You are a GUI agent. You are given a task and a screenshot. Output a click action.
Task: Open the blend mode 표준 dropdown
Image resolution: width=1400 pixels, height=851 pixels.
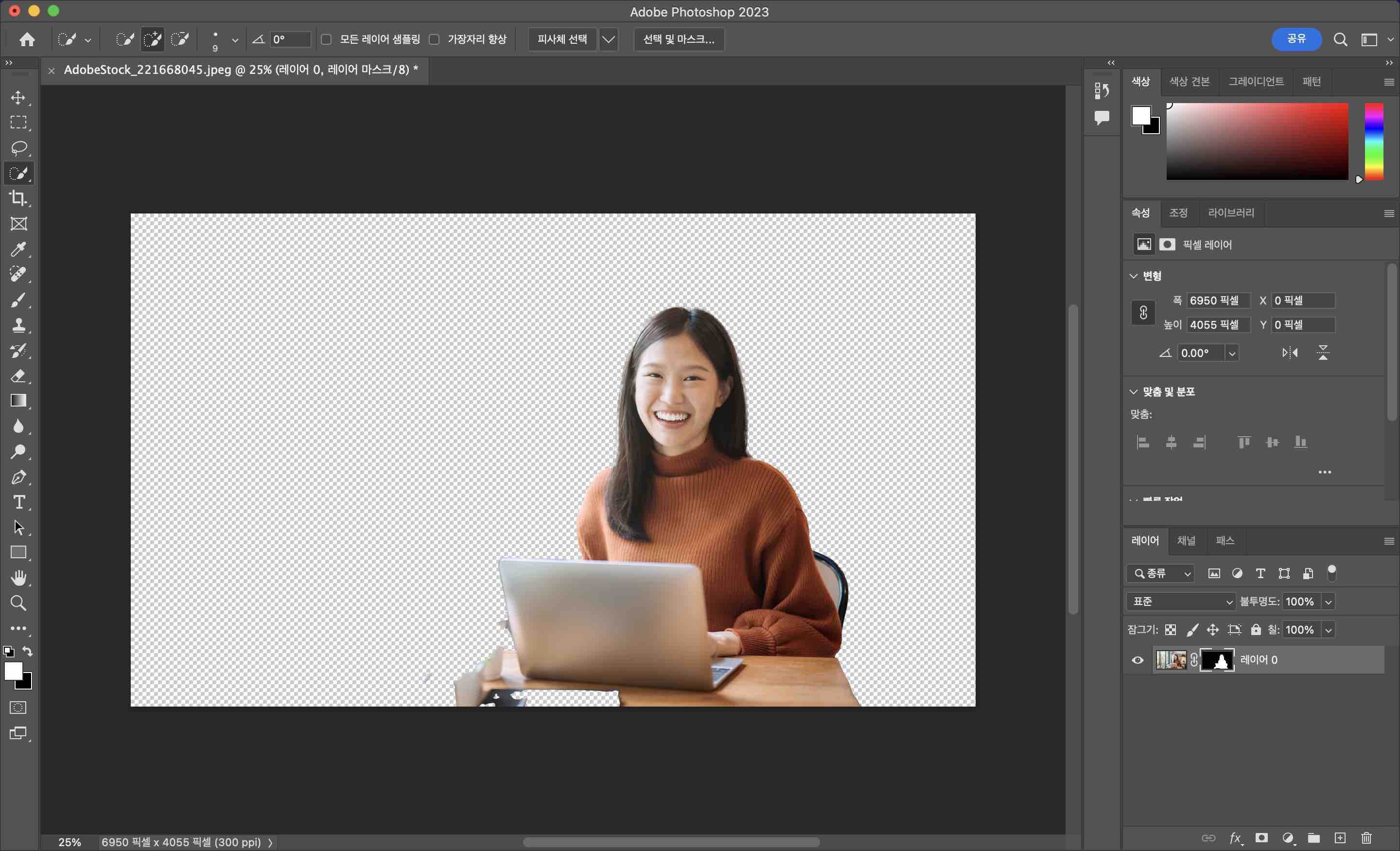pos(1181,602)
